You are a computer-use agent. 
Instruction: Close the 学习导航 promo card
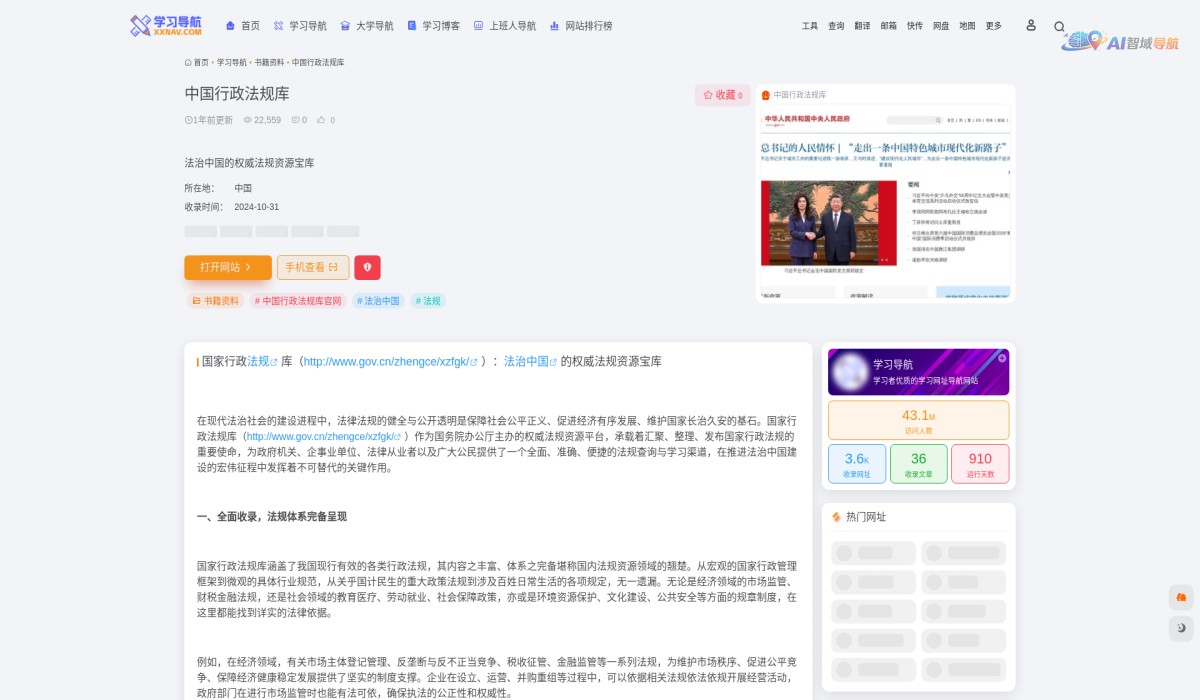point(1000,357)
